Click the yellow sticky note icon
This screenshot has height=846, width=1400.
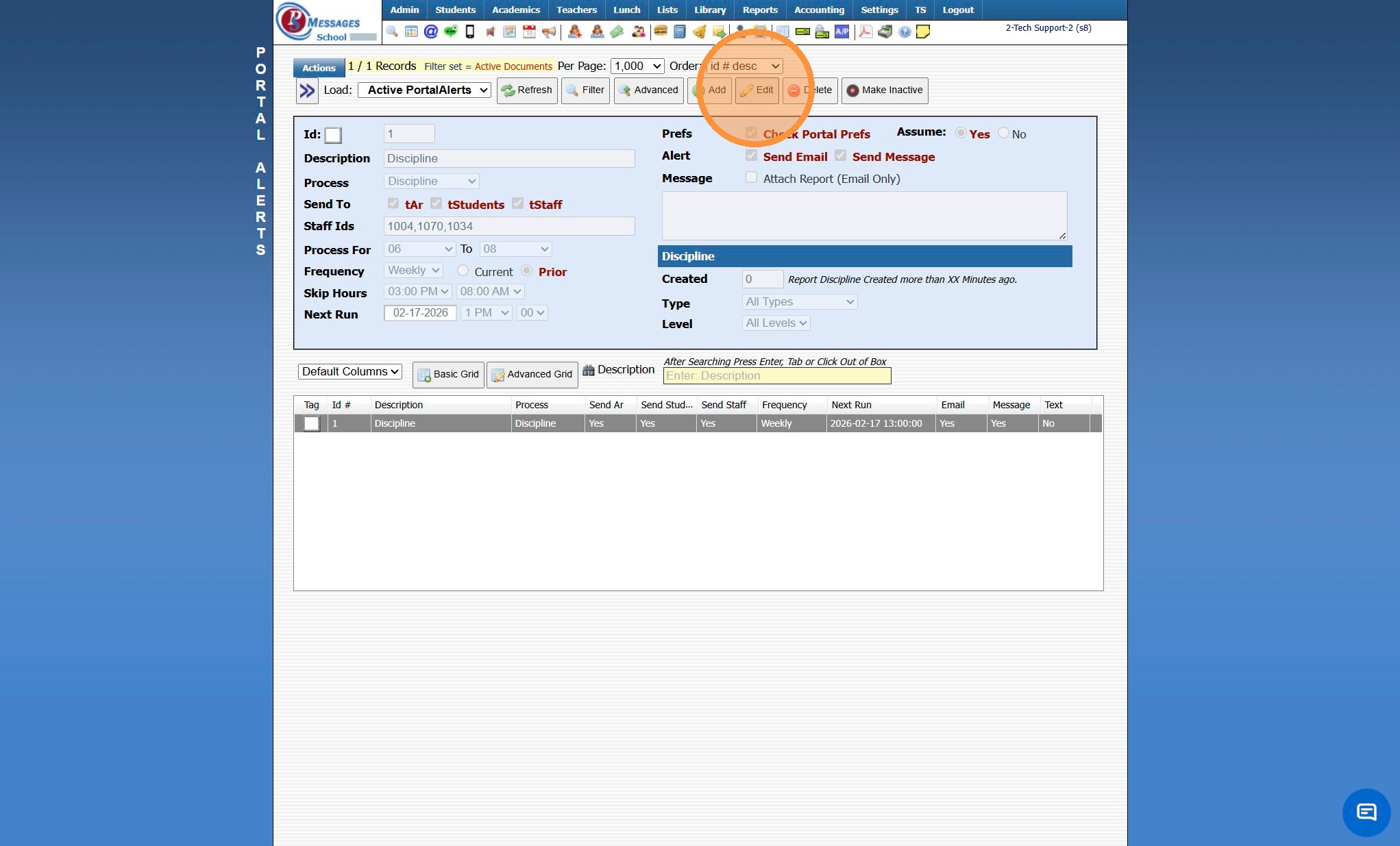(923, 32)
